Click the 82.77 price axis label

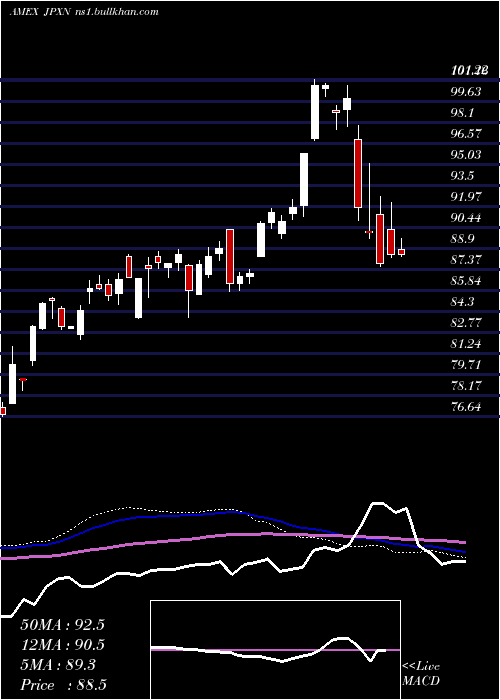(466, 322)
